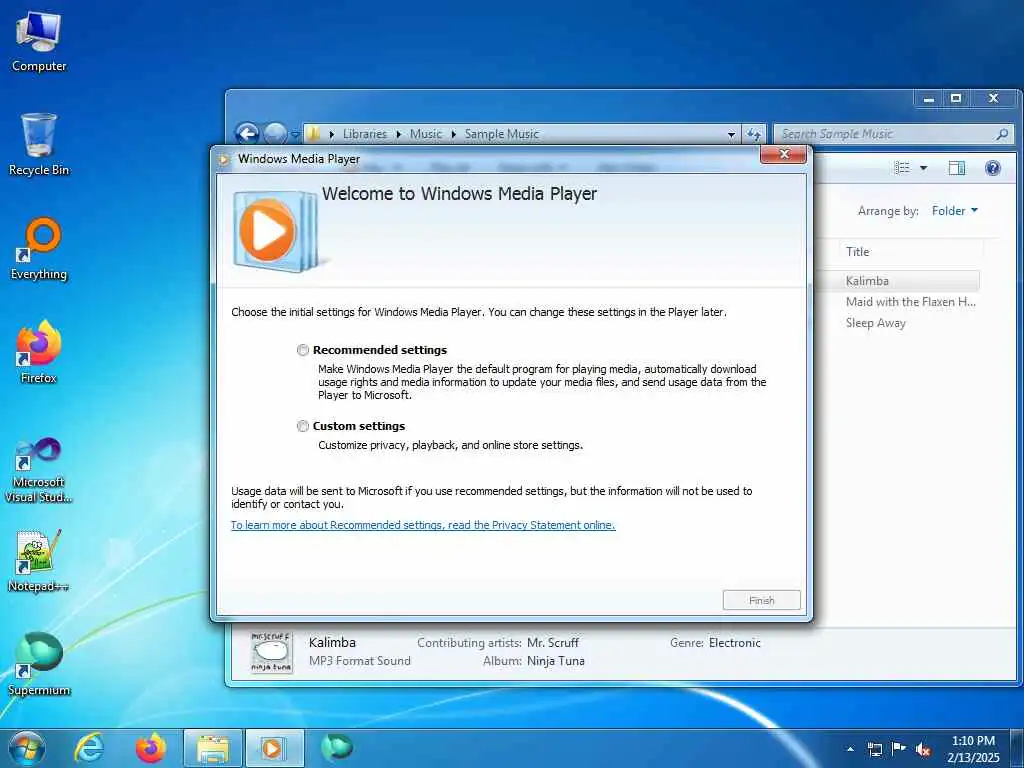Click the Electronic genre value
The image size is (1024, 768).
point(735,643)
